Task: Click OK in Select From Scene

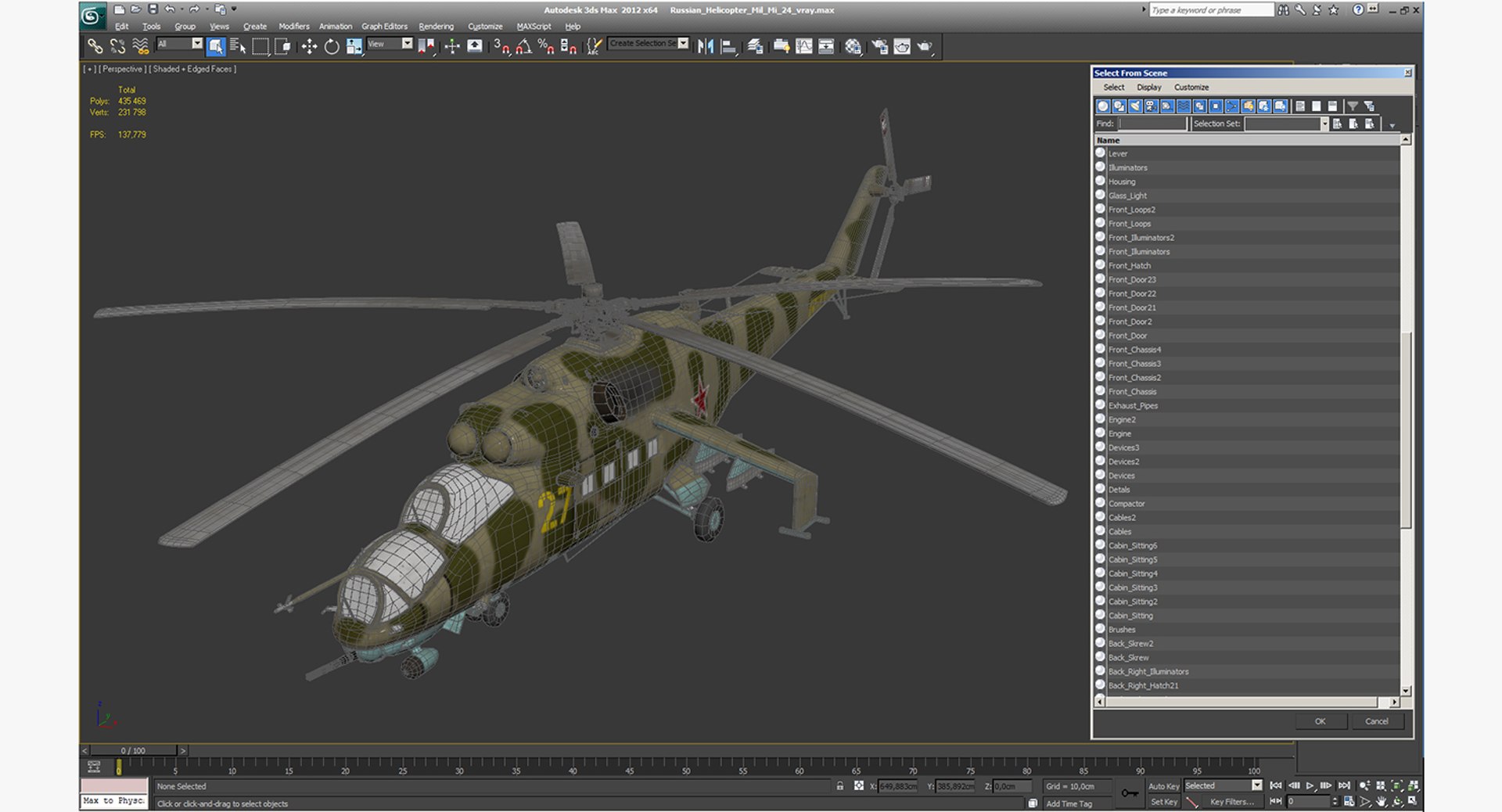Action: click(x=1320, y=721)
